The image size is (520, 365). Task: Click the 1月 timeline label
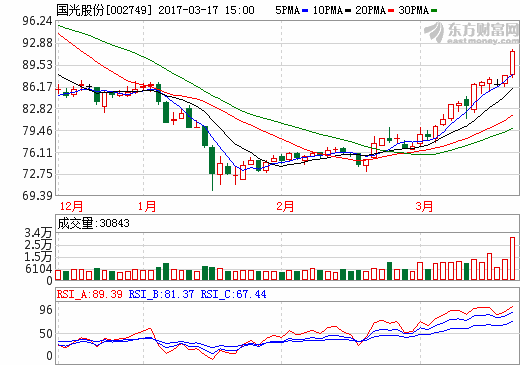point(147,206)
